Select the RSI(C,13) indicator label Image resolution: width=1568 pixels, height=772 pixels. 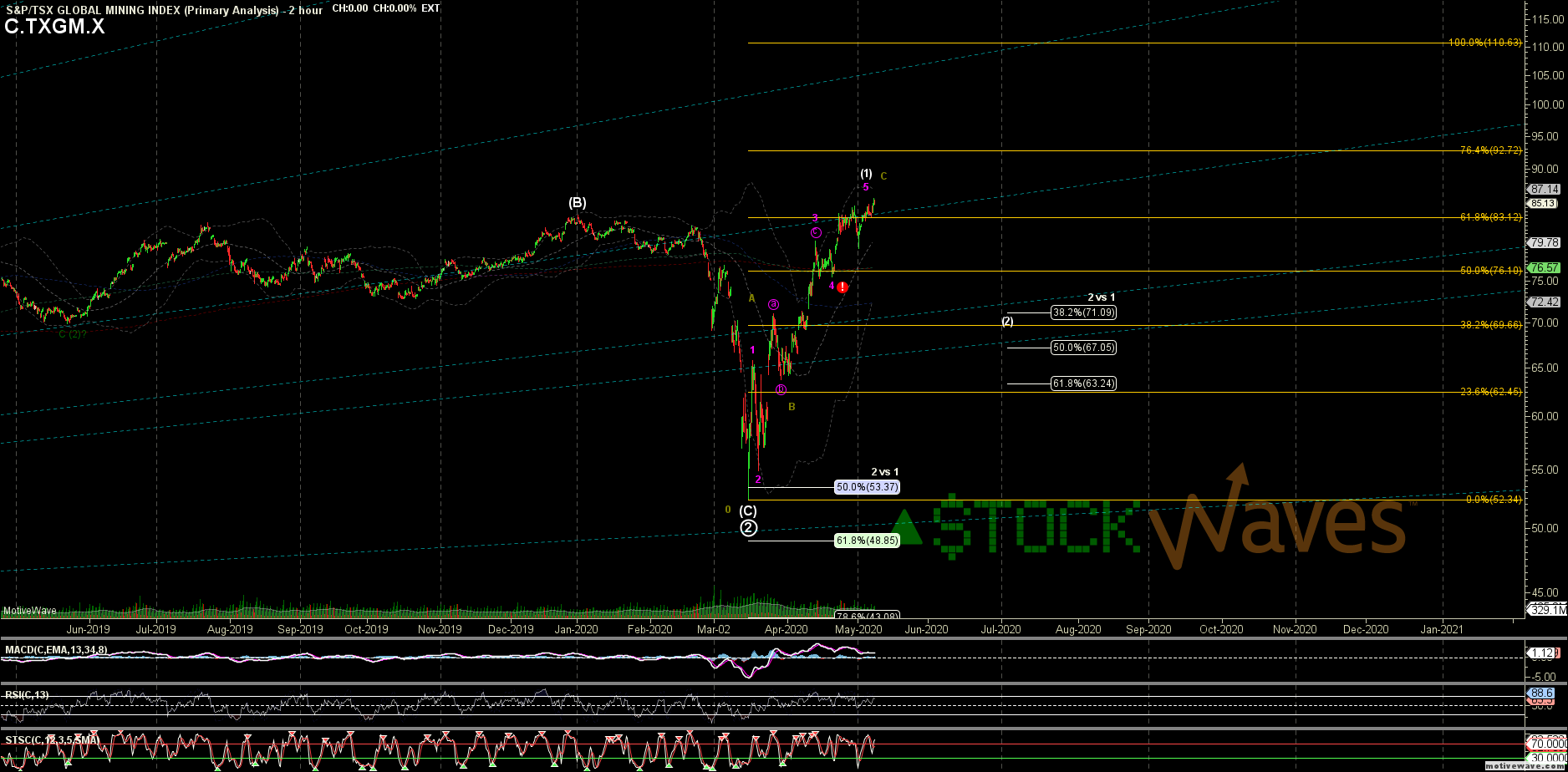(x=27, y=694)
